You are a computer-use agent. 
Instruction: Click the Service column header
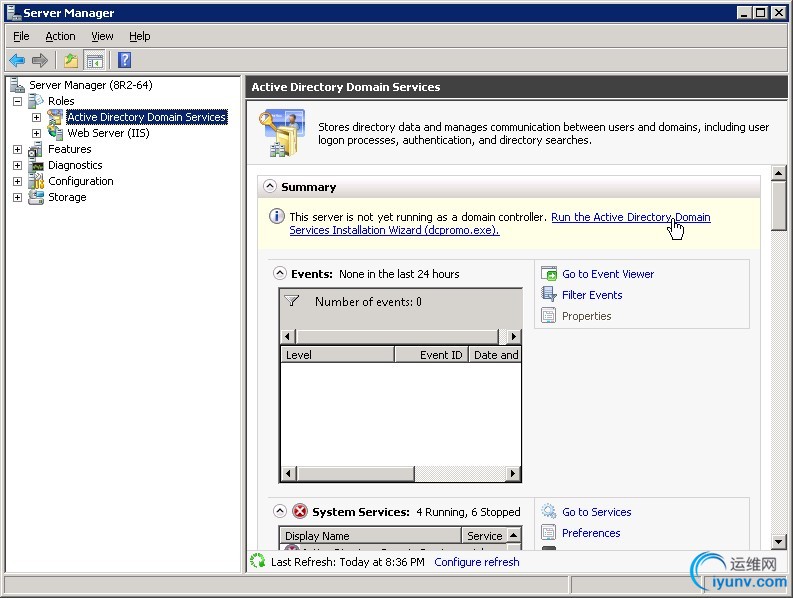(483, 536)
